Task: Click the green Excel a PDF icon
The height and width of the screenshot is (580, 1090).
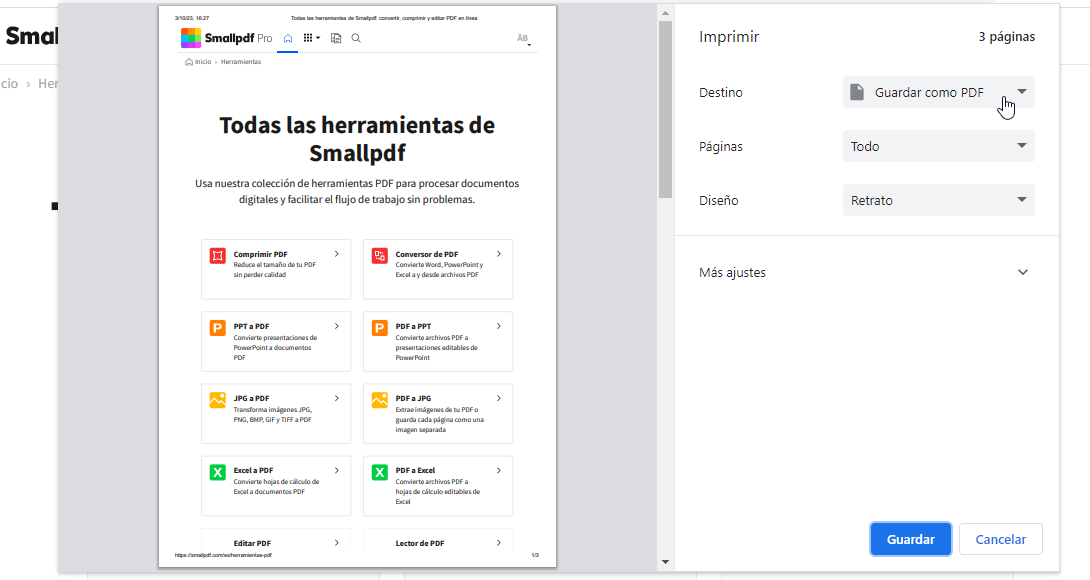Action: tap(217, 471)
